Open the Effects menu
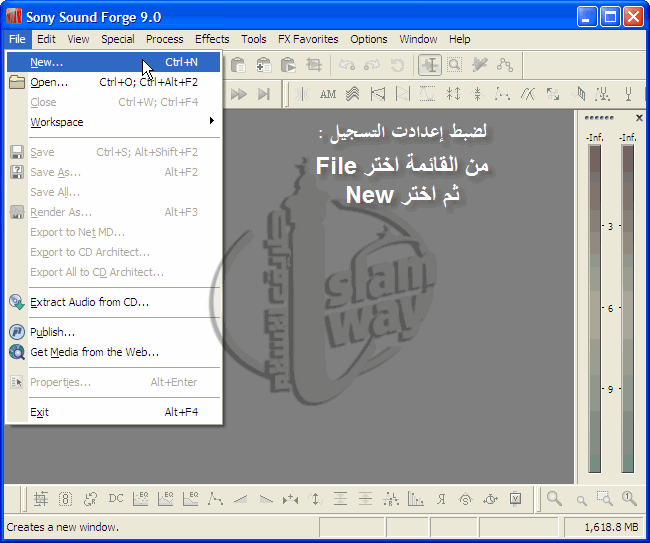Screen dimensions: 650x543 [212, 39]
